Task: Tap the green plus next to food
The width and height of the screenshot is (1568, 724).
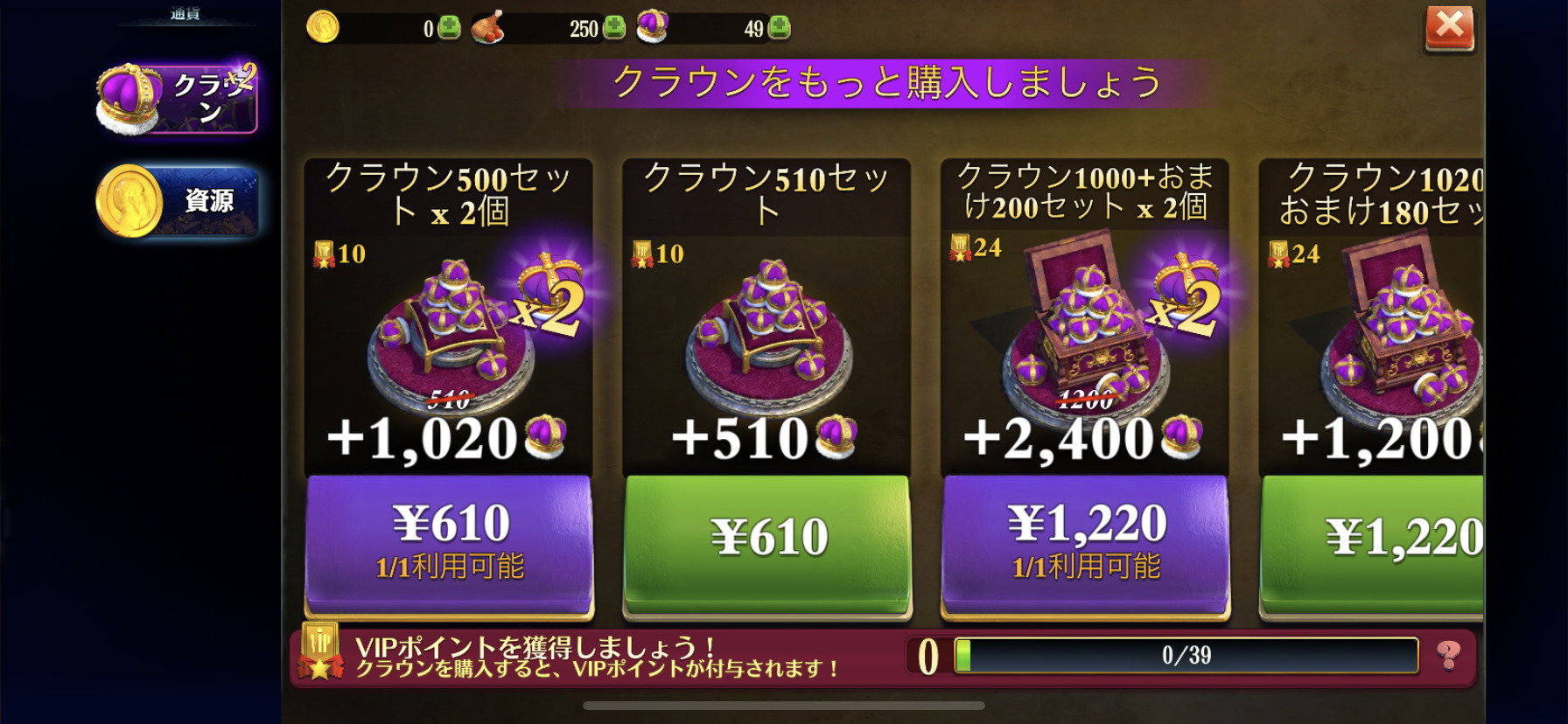Action: 614,28
